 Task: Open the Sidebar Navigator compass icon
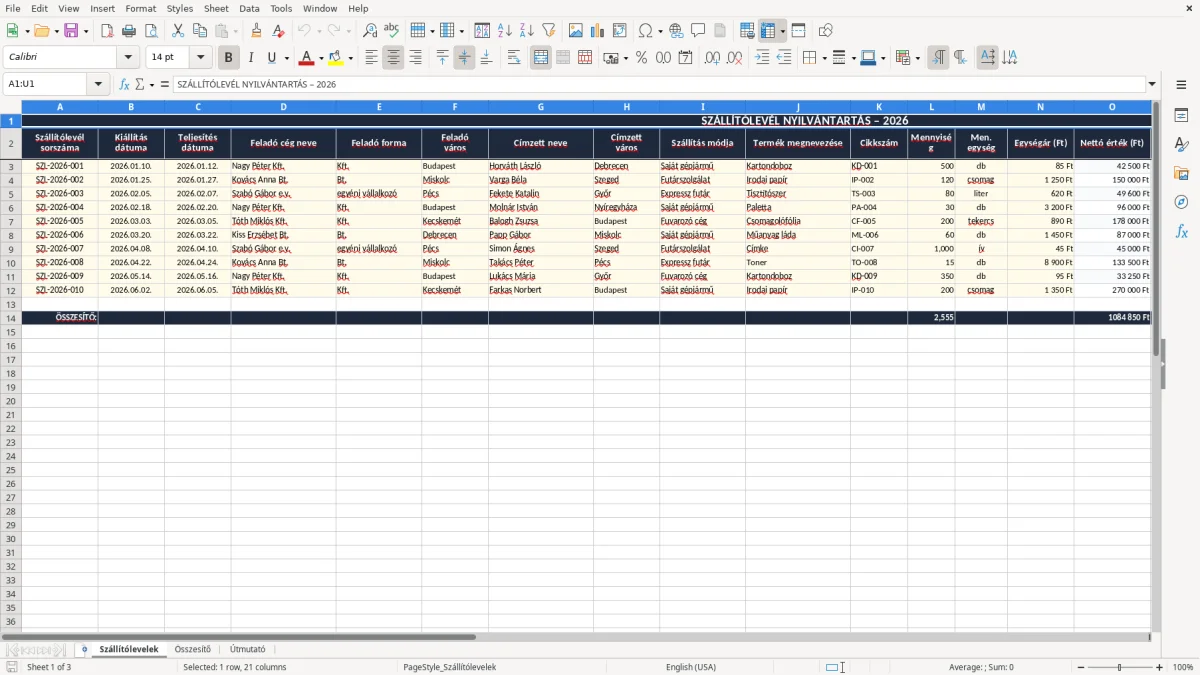[1181, 202]
